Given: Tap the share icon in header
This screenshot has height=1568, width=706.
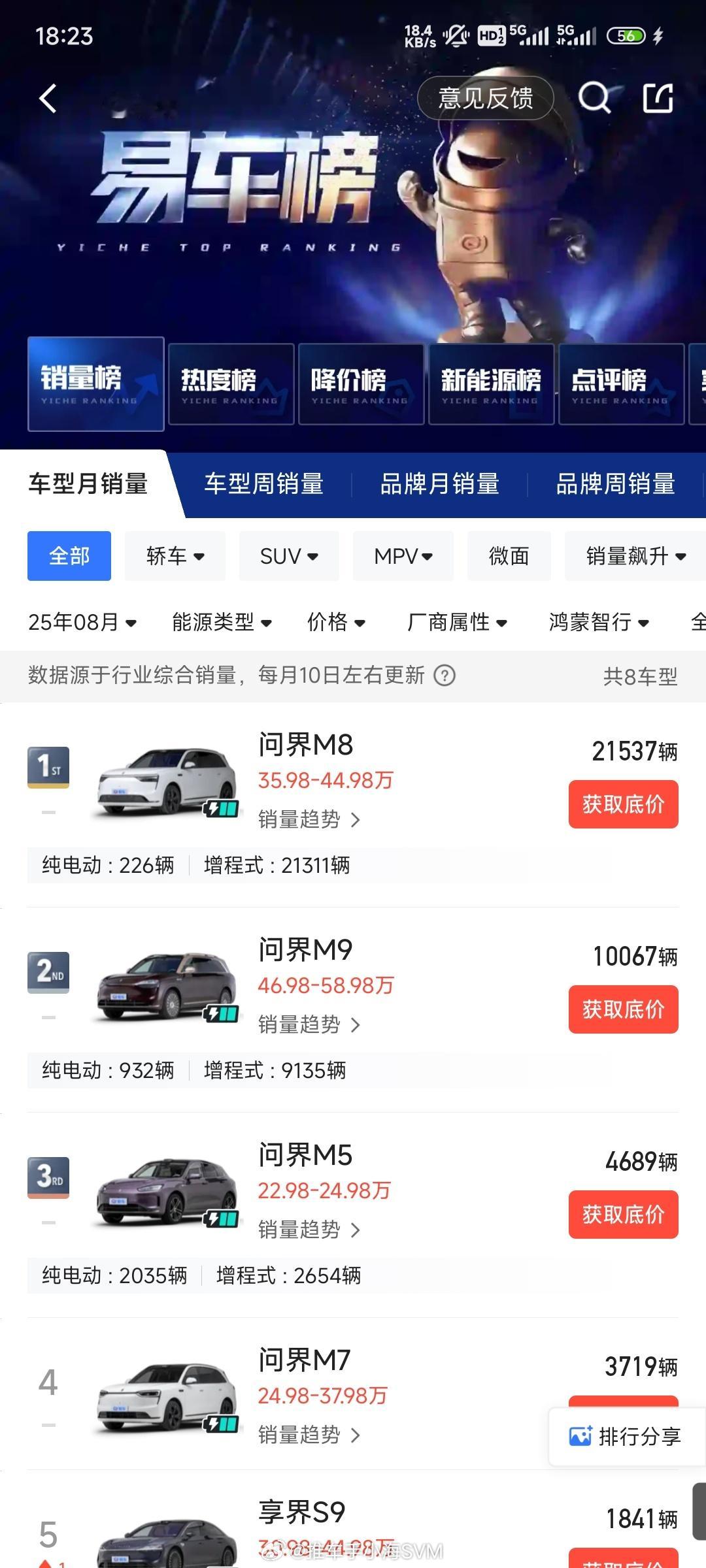Looking at the screenshot, I should point(658,99).
